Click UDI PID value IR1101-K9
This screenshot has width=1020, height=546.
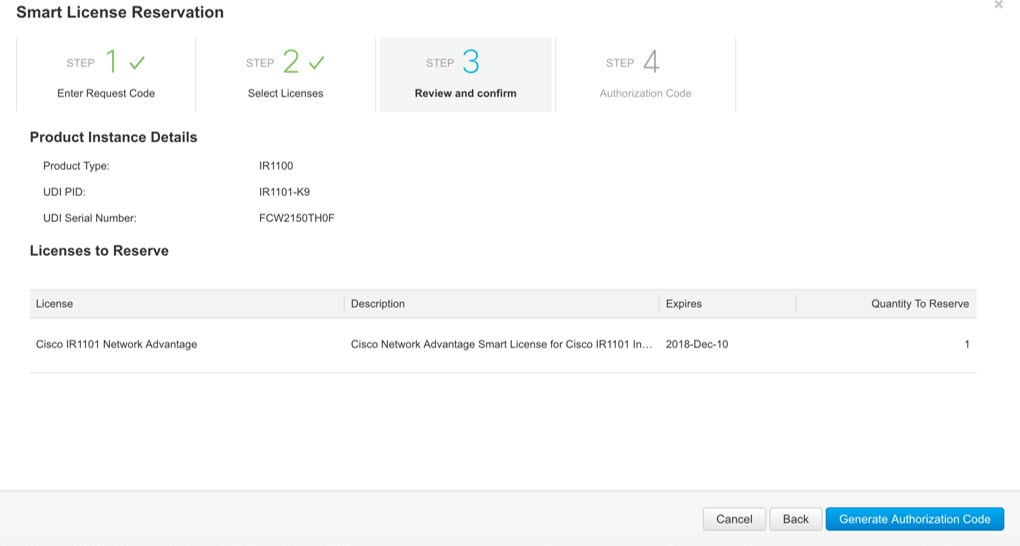click(x=284, y=192)
